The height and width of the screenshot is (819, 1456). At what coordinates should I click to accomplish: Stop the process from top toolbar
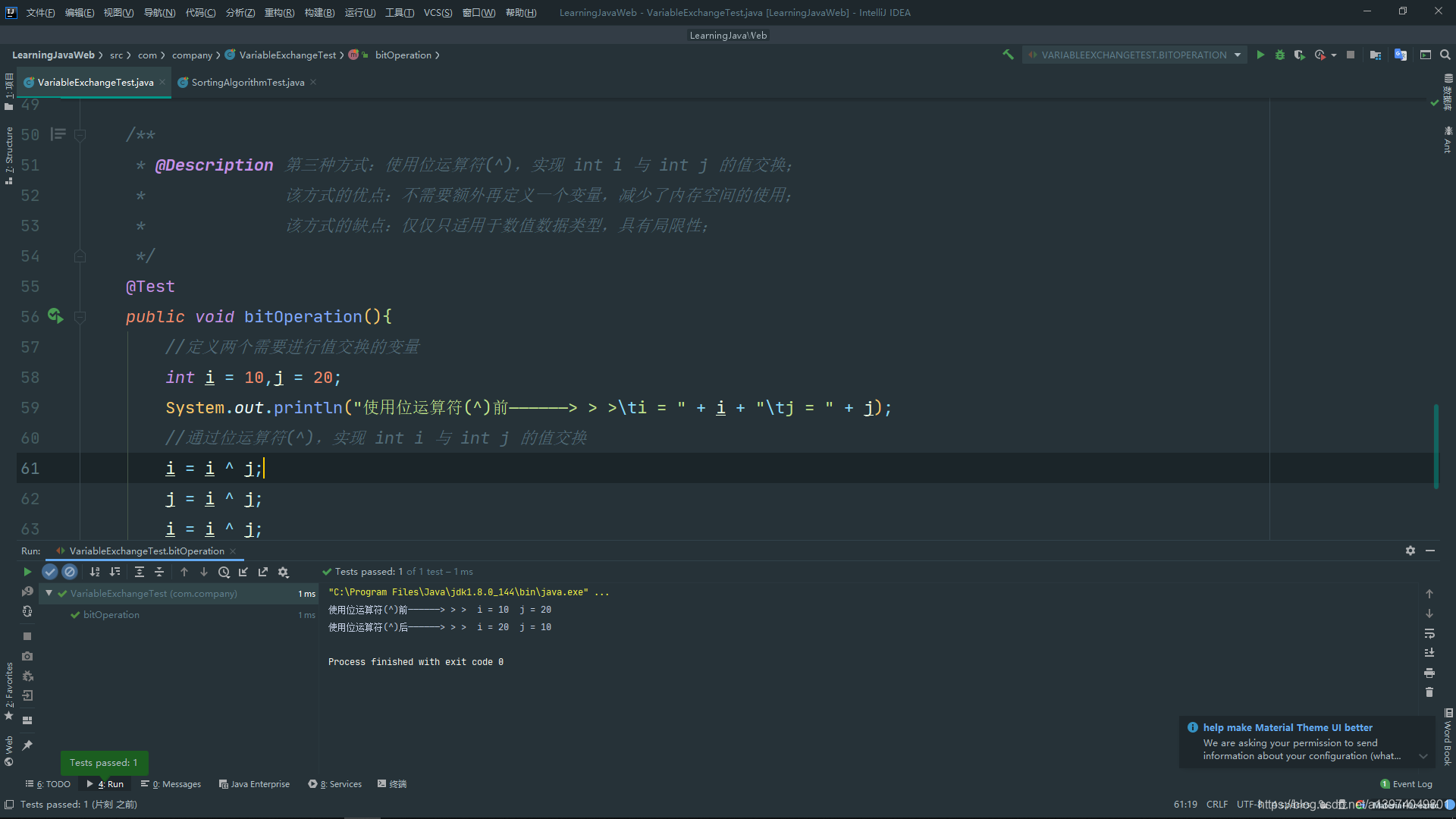(x=1351, y=55)
